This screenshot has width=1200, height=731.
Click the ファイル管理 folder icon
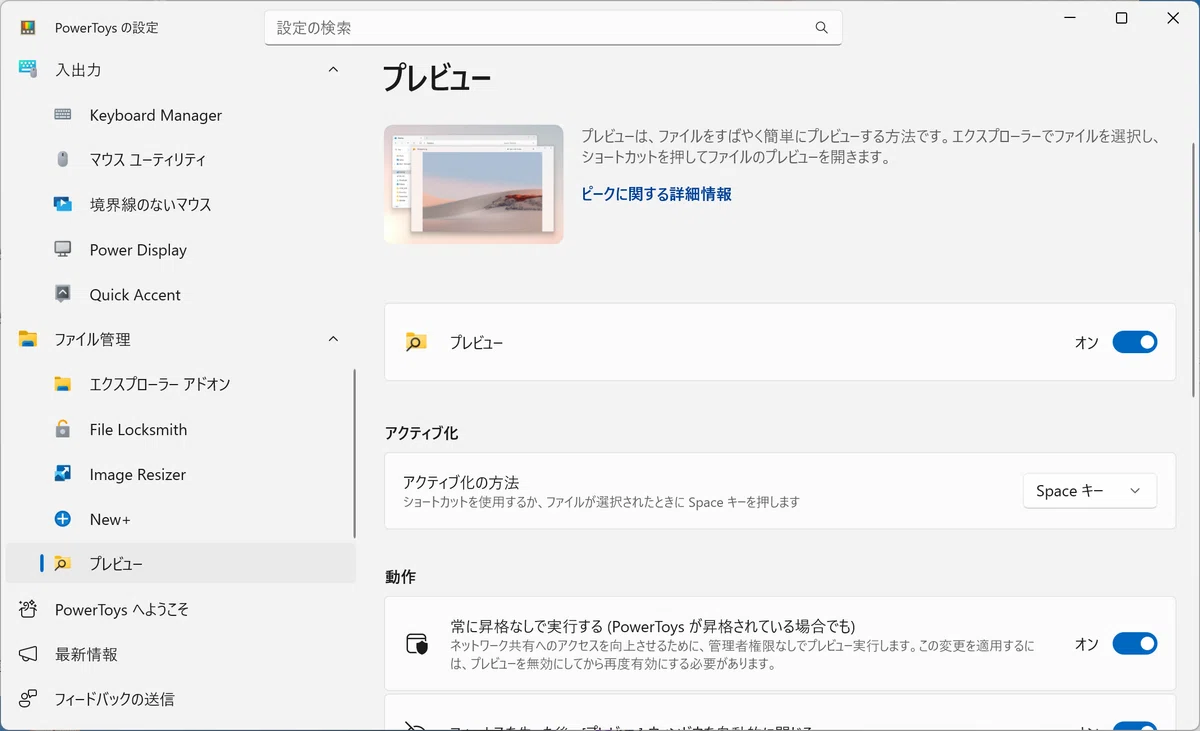click(x=28, y=339)
